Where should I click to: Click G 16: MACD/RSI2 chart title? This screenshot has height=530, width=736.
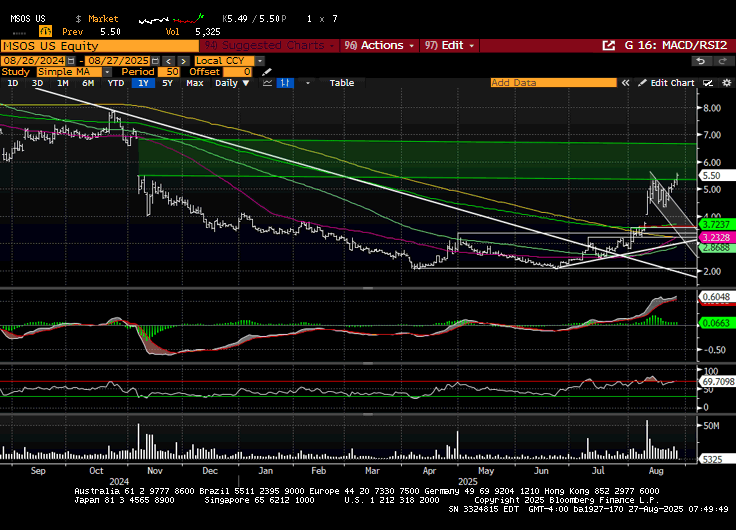click(x=675, y=46)
